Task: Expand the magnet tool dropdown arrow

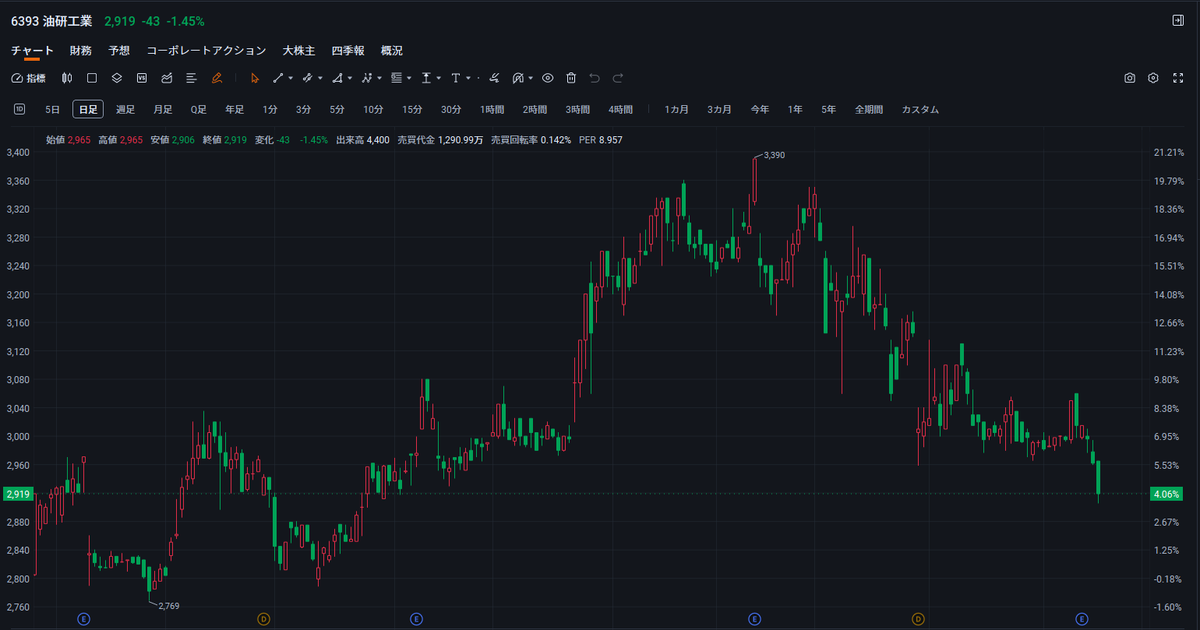Action: [531, 78]
